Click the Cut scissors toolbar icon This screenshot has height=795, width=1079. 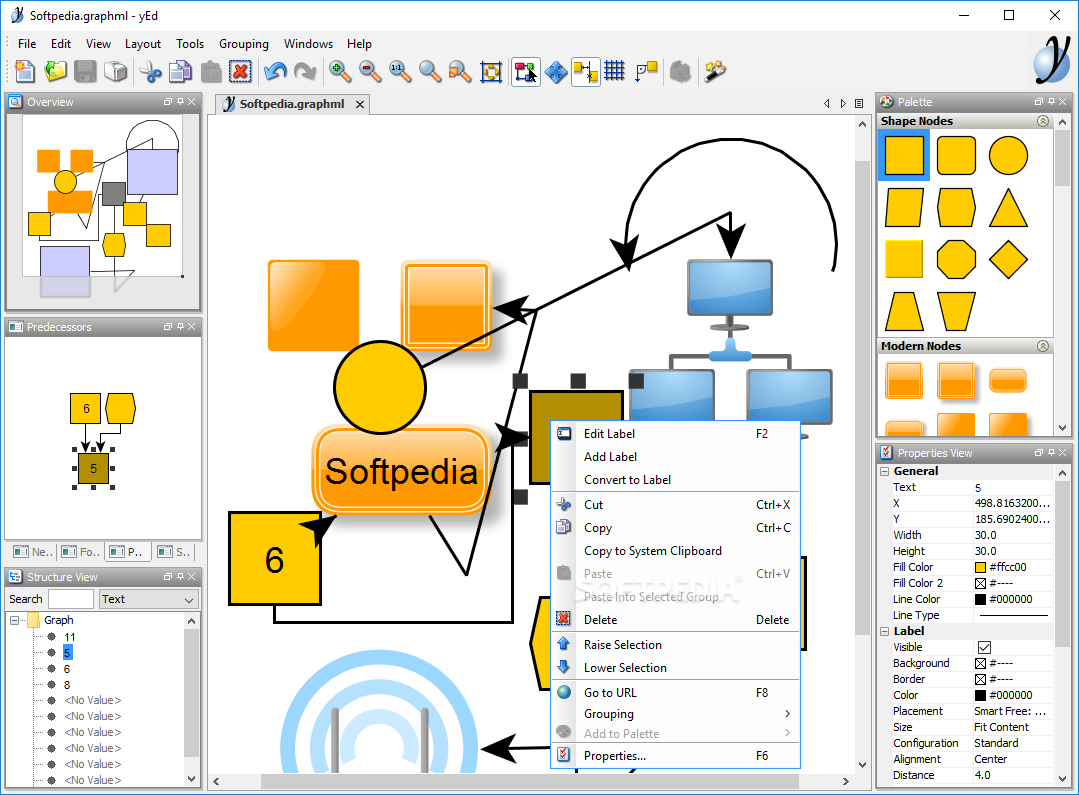click(150, 72)
